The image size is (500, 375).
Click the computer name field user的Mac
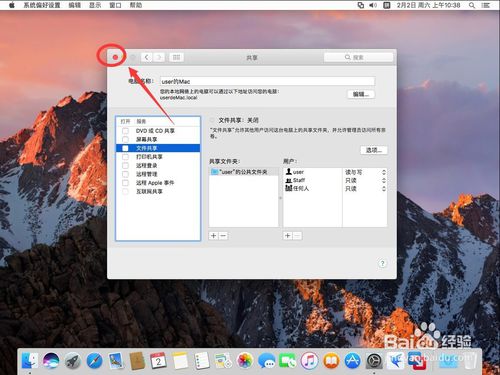pos(267,81)
